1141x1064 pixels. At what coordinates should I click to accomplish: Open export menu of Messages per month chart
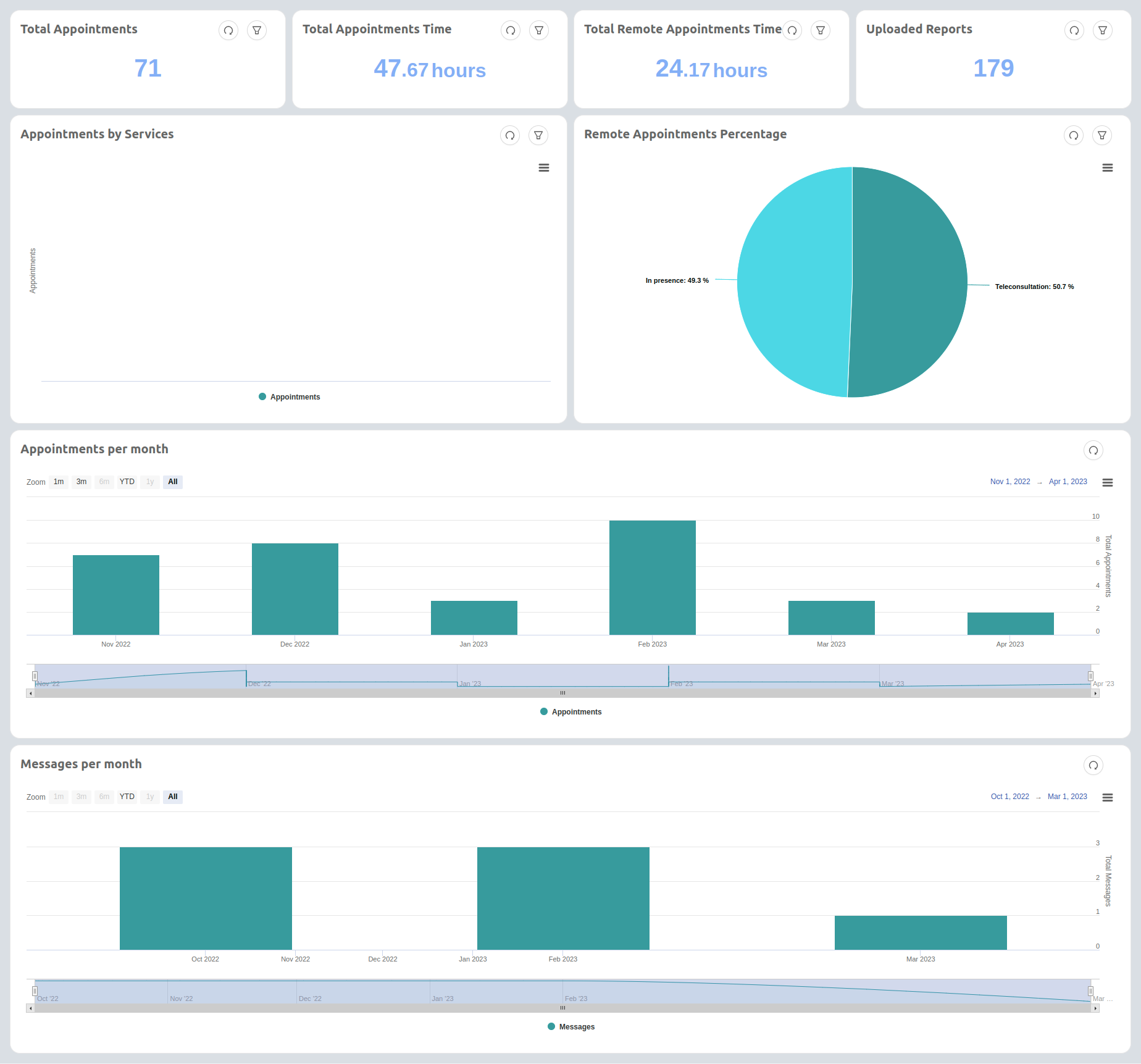(x=1108, y=797)
